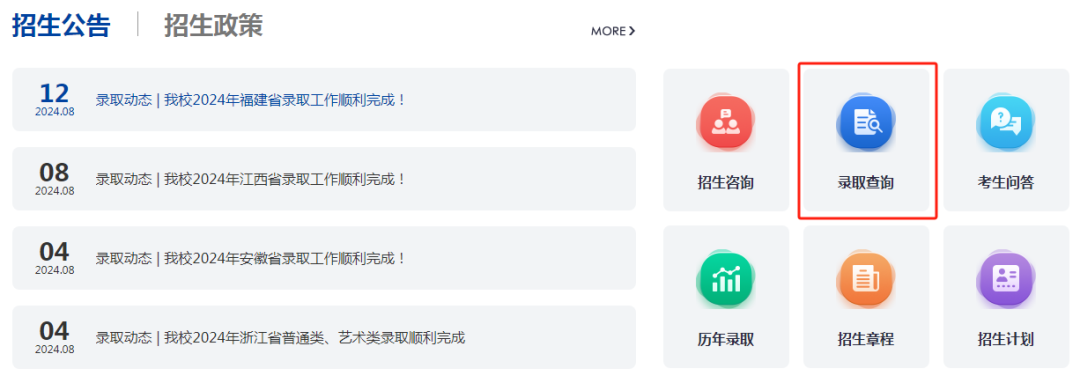
Task: Click the 招生章程 label text
Action: tap(866, 340)
